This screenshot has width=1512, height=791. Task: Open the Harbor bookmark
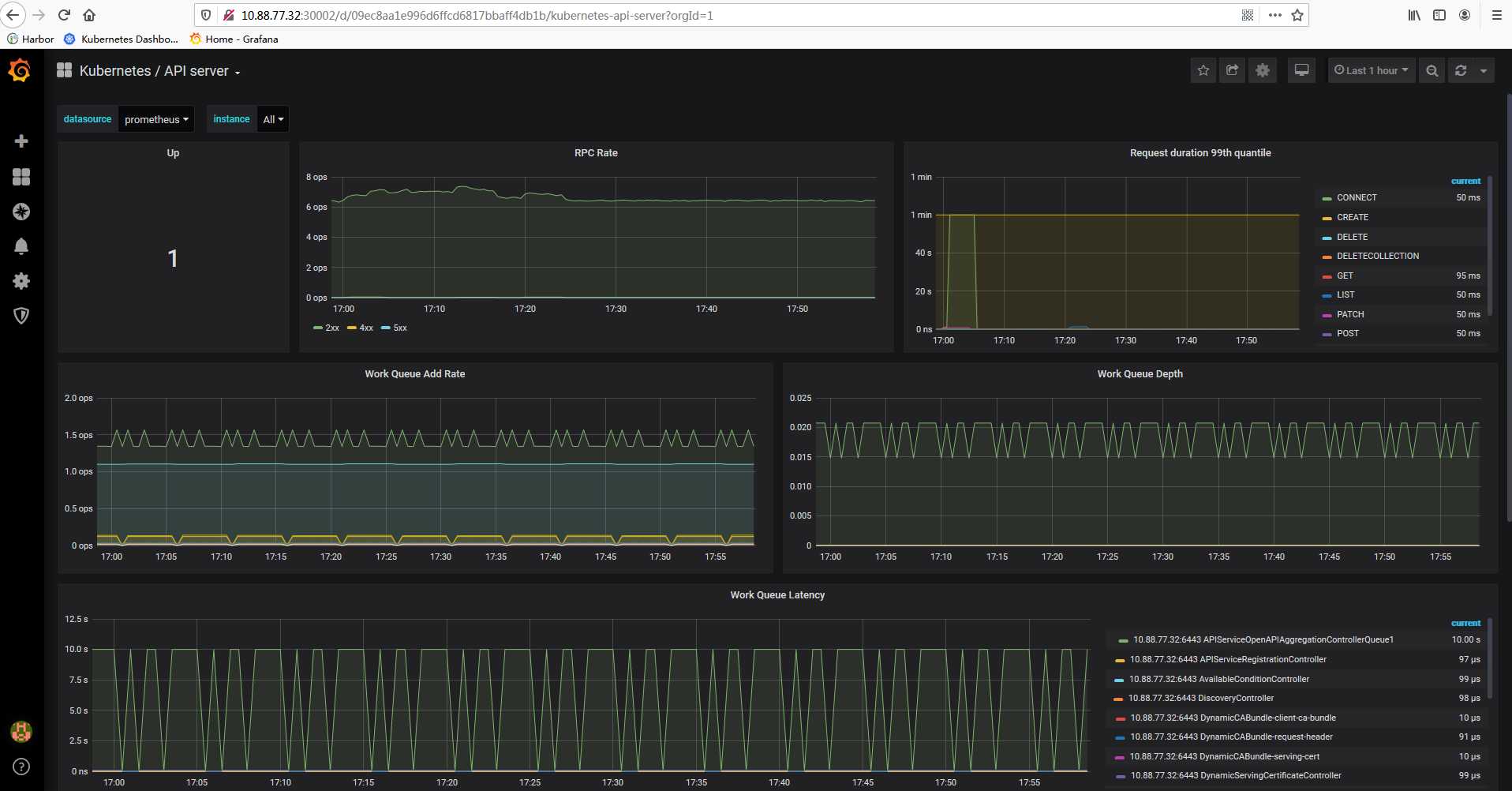pos(30,39)
